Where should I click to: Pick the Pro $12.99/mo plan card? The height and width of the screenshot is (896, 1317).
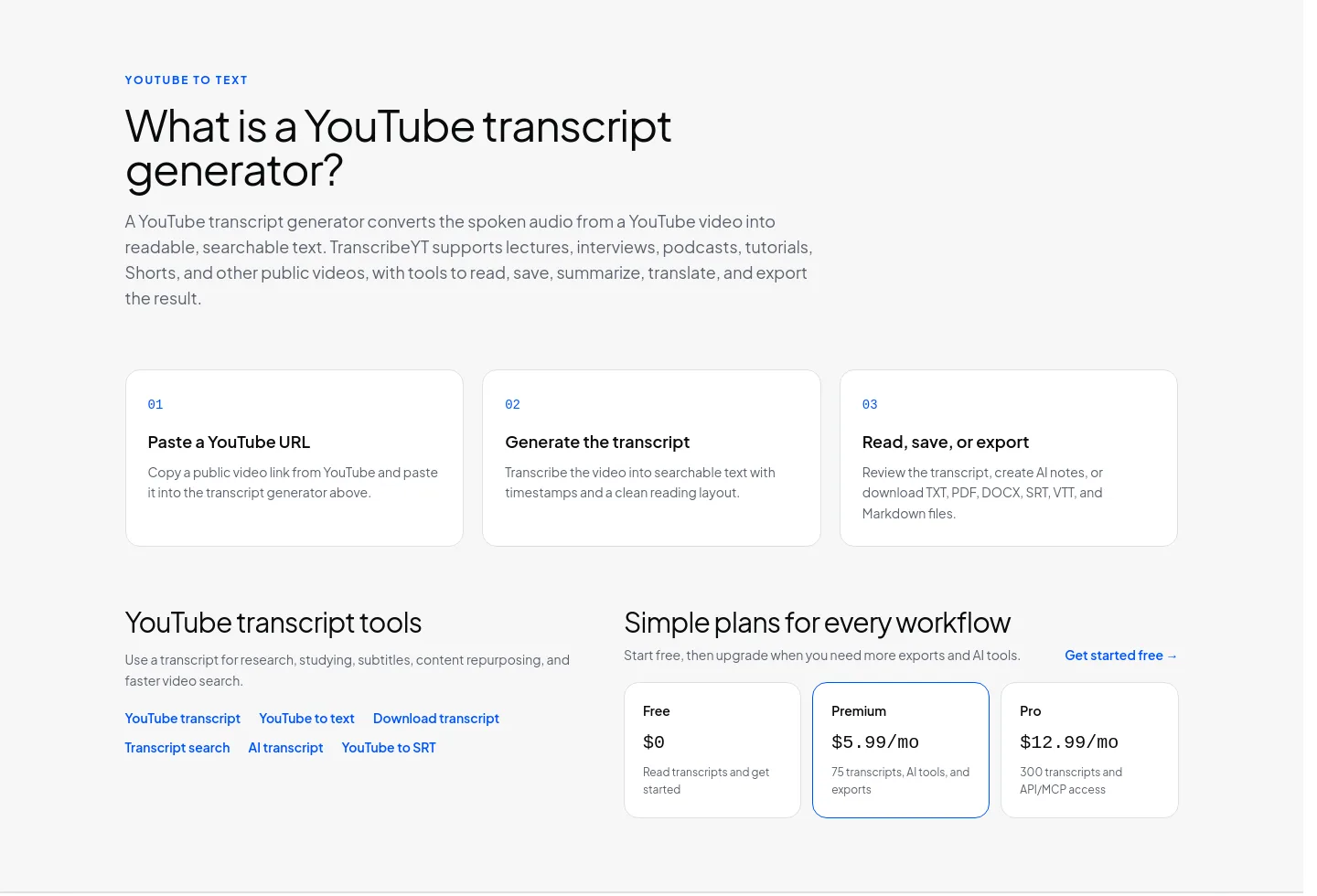click(1089, 750)
